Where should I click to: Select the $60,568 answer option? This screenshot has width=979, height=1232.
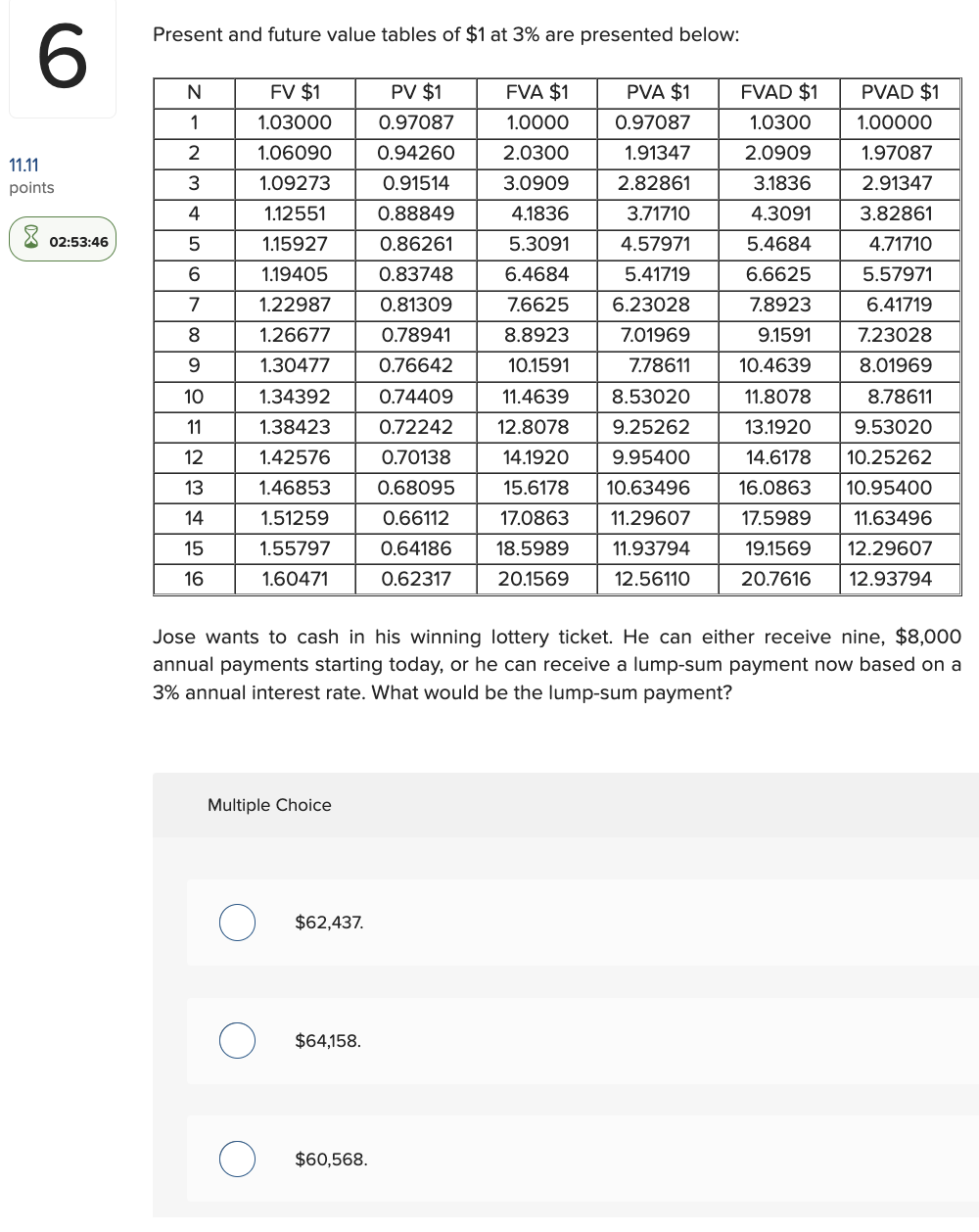click(x=237, y=1160)
